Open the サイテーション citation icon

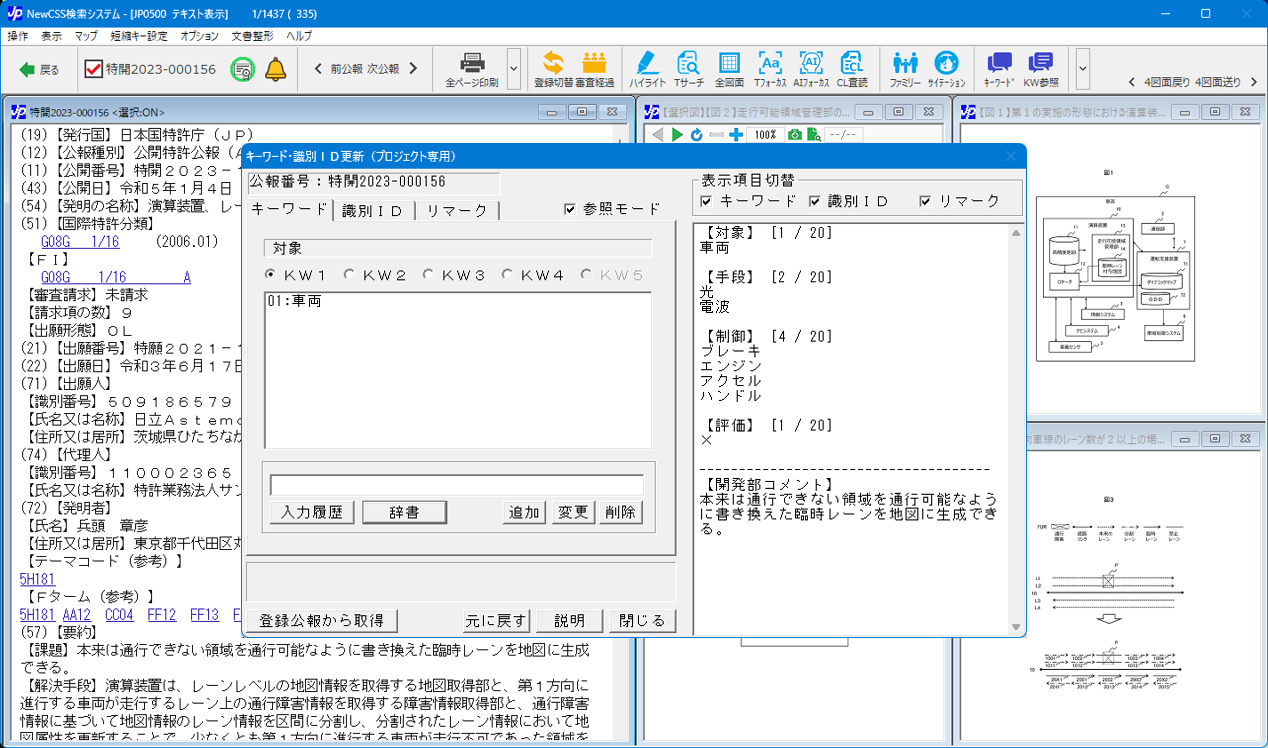point(946,69)
